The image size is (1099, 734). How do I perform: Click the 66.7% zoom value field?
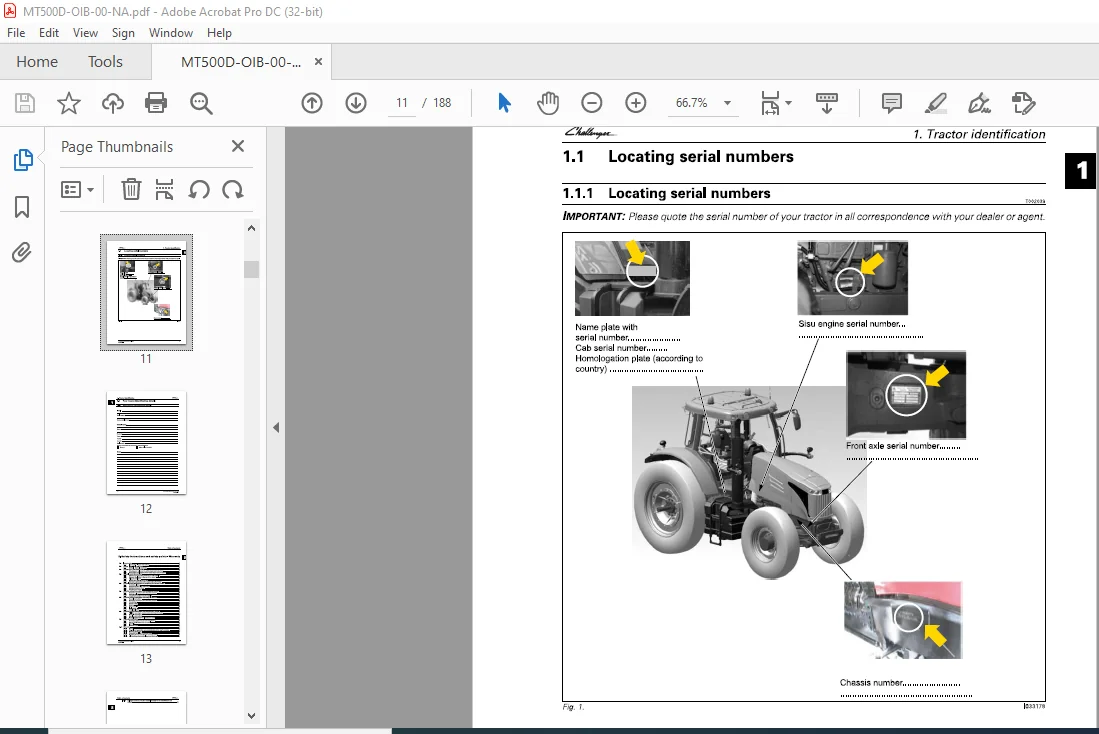coord(692,103)
